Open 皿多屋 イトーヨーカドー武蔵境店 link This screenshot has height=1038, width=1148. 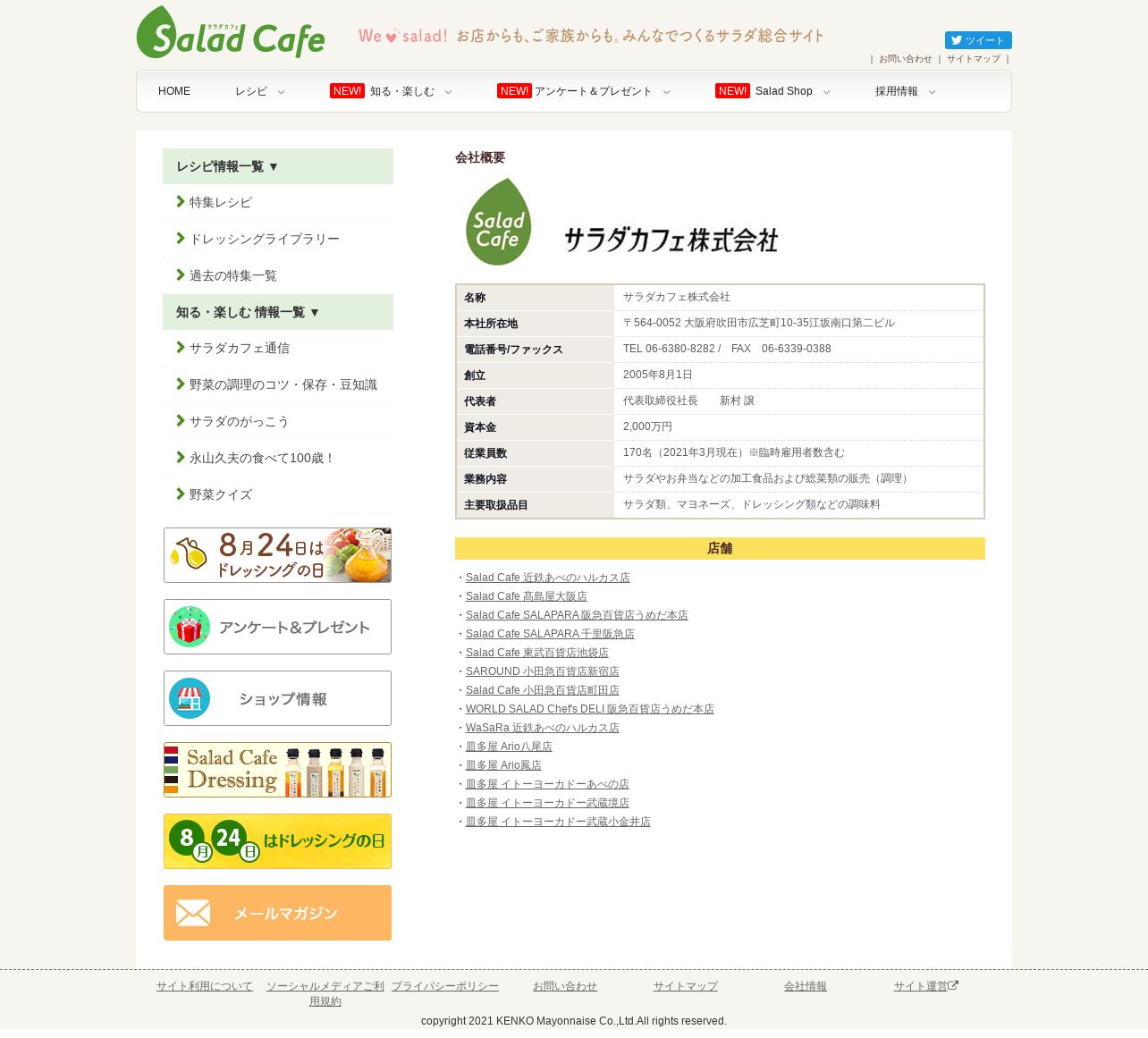pos(547,803)
